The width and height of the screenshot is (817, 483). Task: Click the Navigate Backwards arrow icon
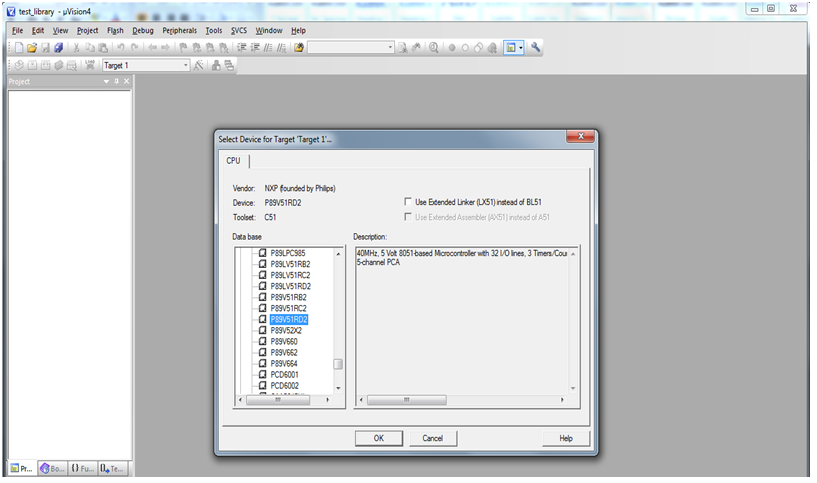pyautogui.click(x=152, y=48)
